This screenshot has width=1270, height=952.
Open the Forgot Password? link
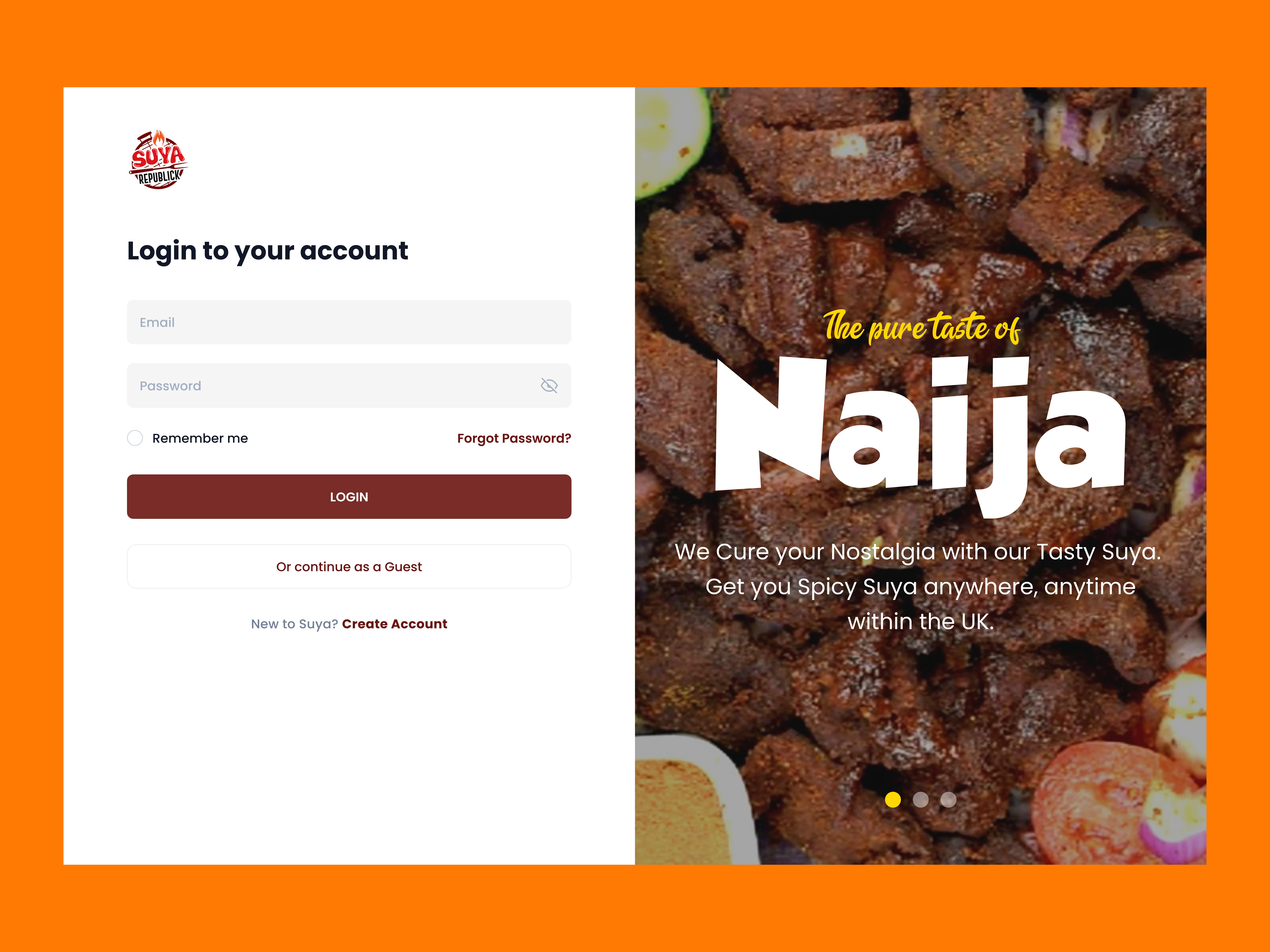pos(514,438)
